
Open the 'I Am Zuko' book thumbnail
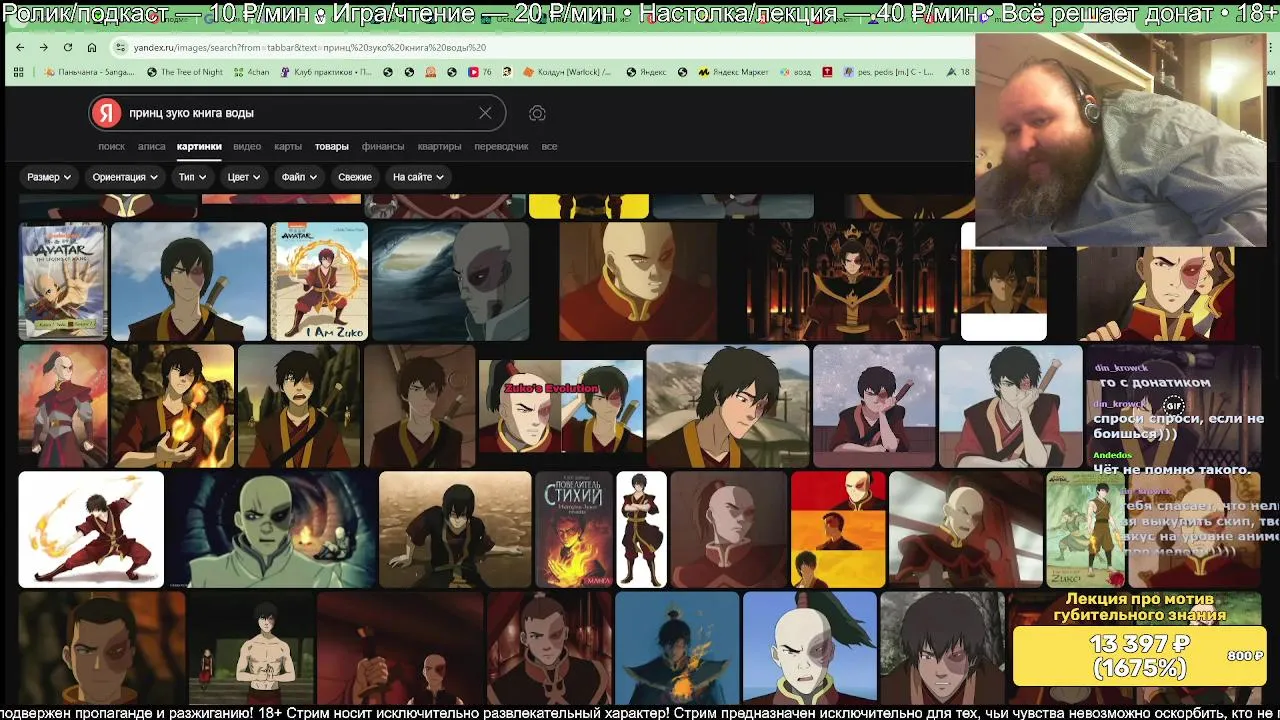pyautogui.click(x=319, y=281)
